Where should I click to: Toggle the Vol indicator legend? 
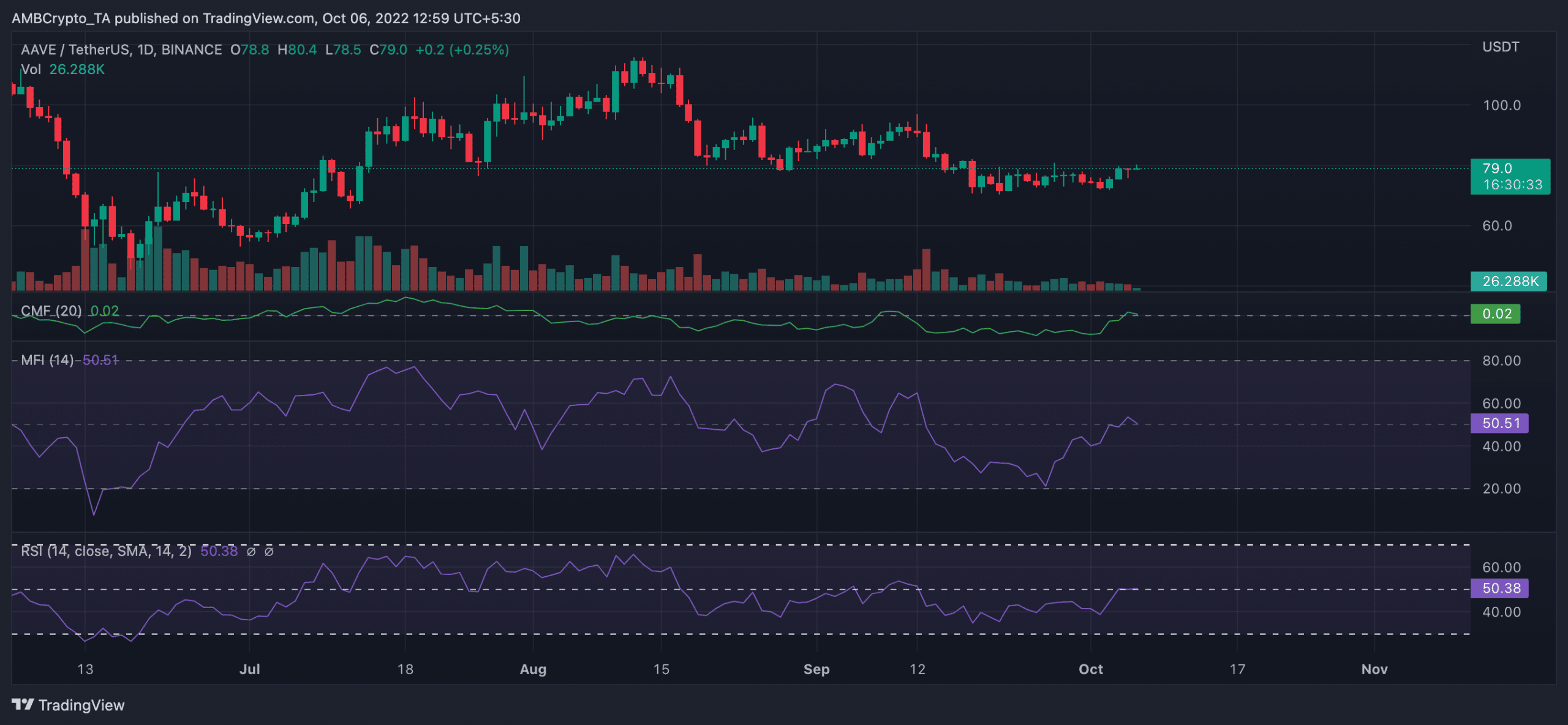point(31,69)
